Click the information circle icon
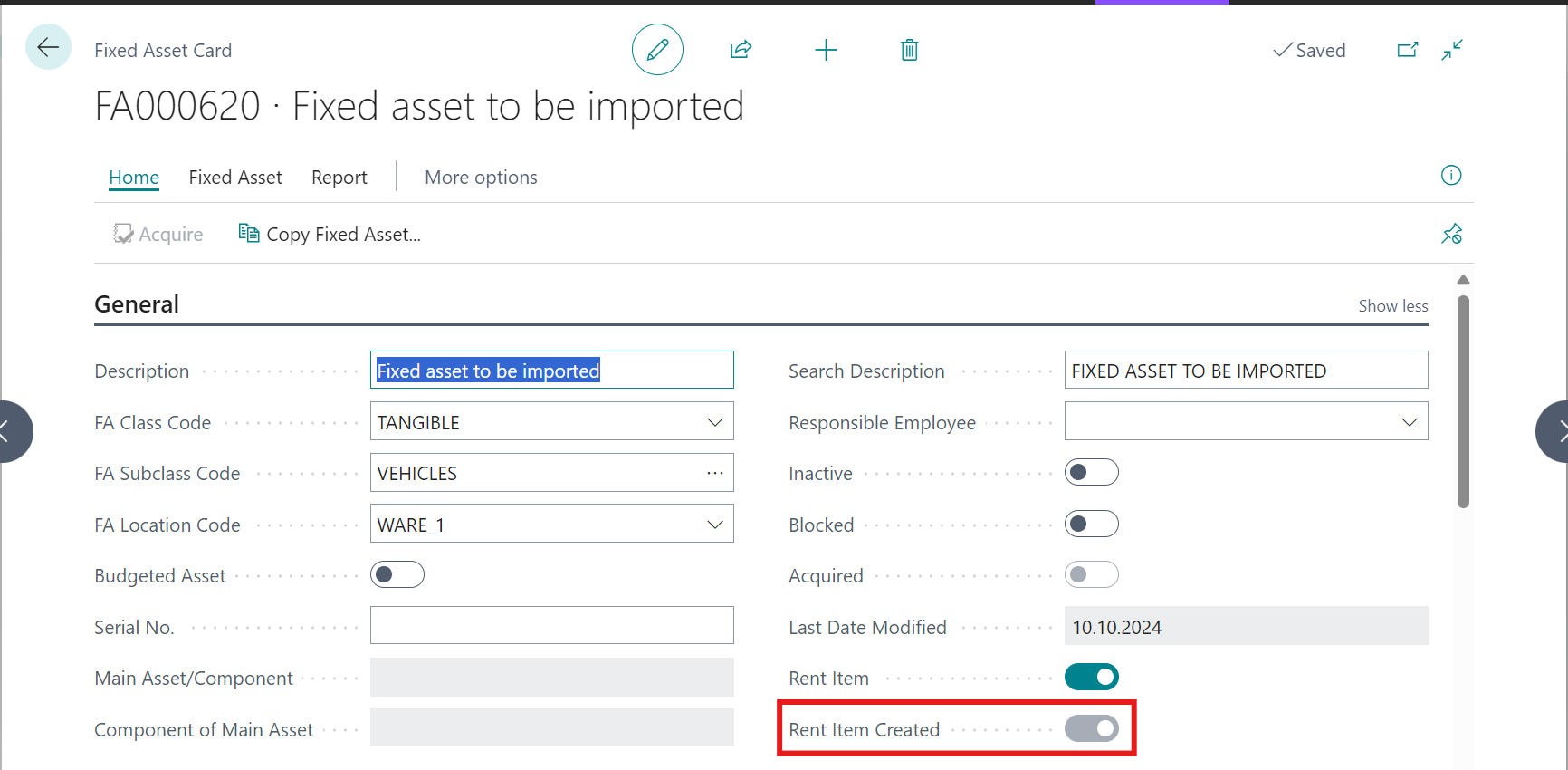This screenshot has width=1568, height=770. point(1450,176)
